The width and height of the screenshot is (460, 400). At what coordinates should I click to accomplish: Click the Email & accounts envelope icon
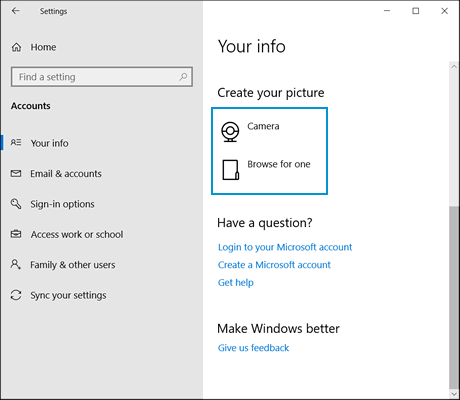click(16, 173)
